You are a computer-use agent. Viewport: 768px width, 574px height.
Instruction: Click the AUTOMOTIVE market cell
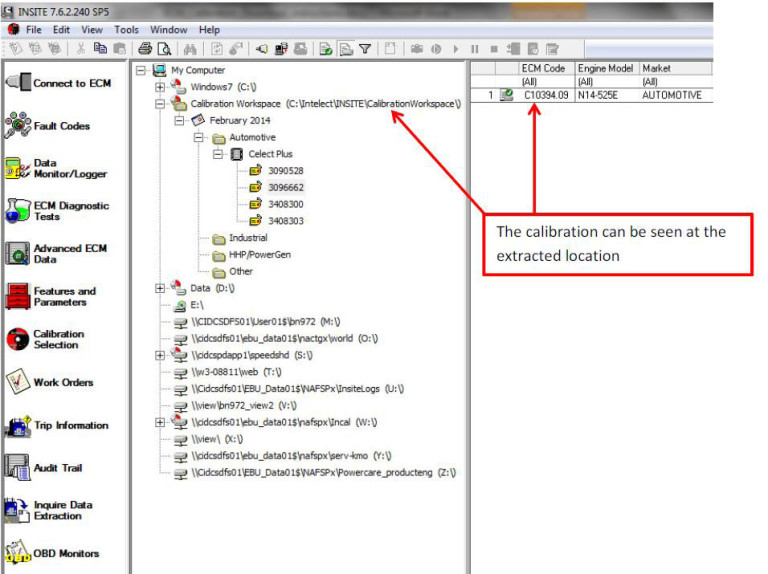[x=675, y=95]
